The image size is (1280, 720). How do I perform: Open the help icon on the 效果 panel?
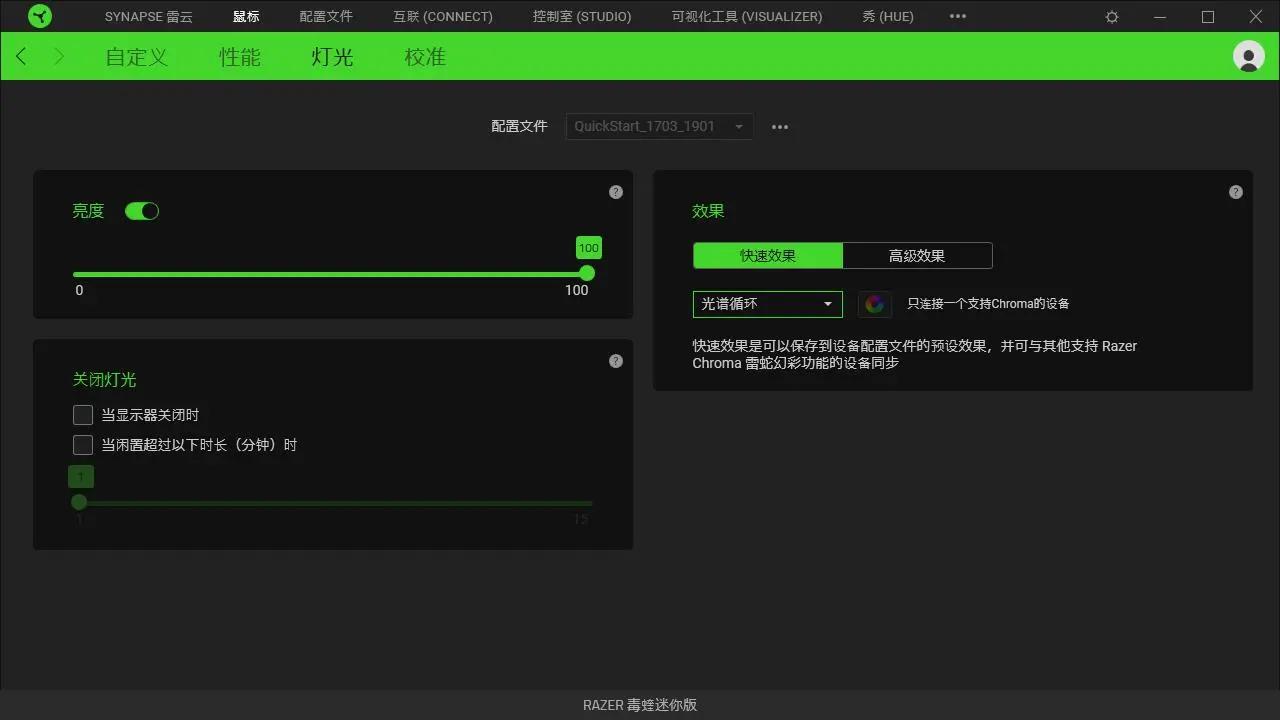[x=1236, y=191]
